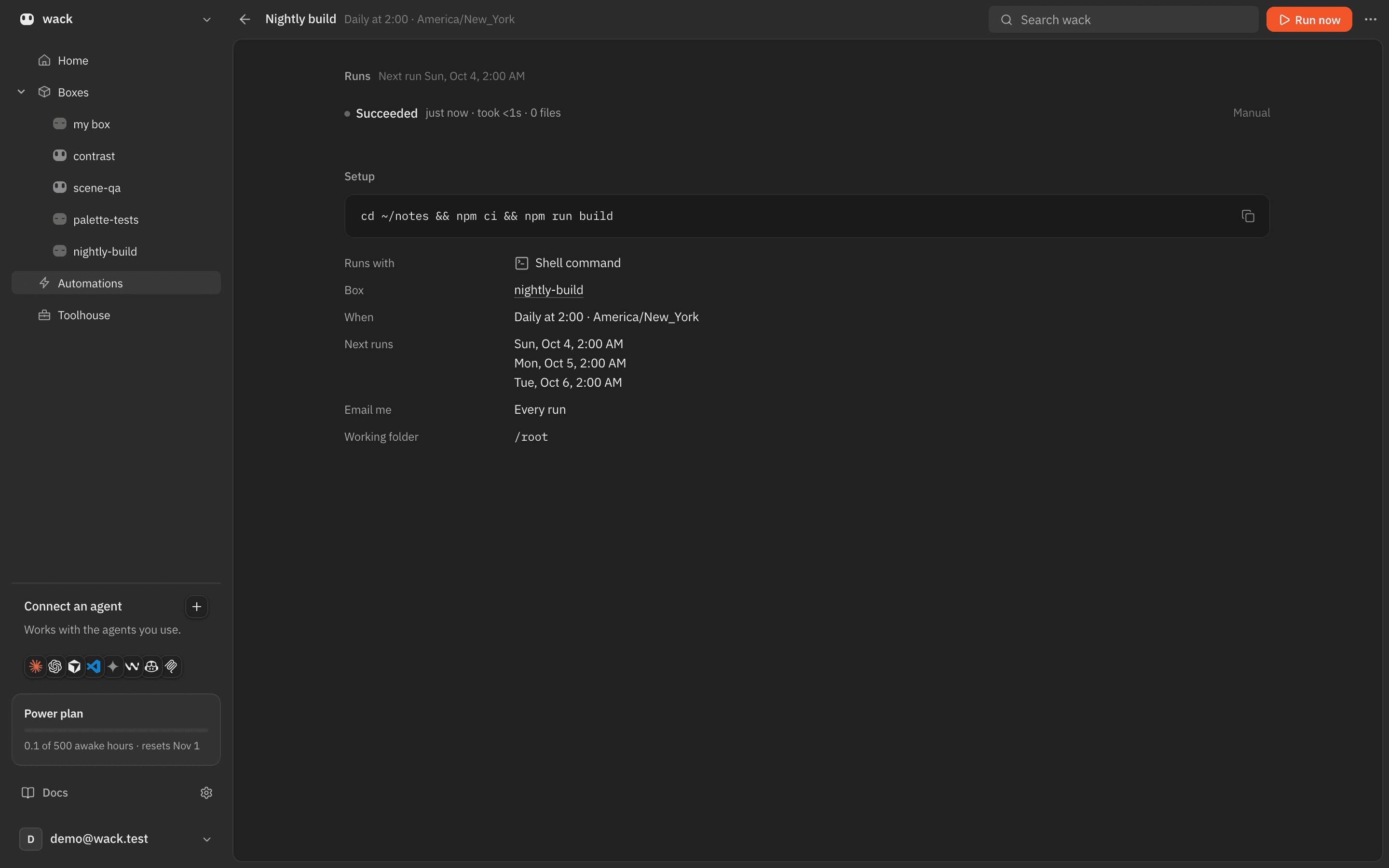This screenshot has height=868, width=1389.
Task: Collapse the Boxes tree section
Action: click(x=21, y=92)
